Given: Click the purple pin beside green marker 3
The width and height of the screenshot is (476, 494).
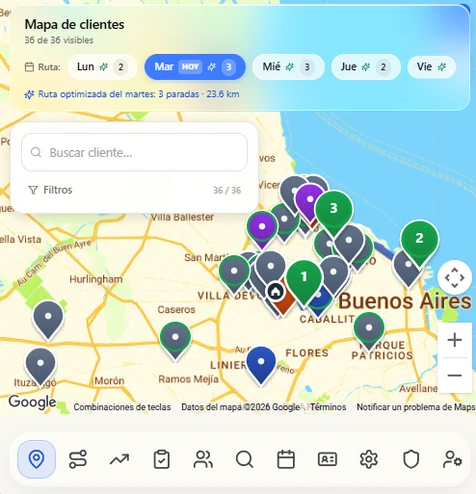Looking at the screenshot, I should point(309,202).
